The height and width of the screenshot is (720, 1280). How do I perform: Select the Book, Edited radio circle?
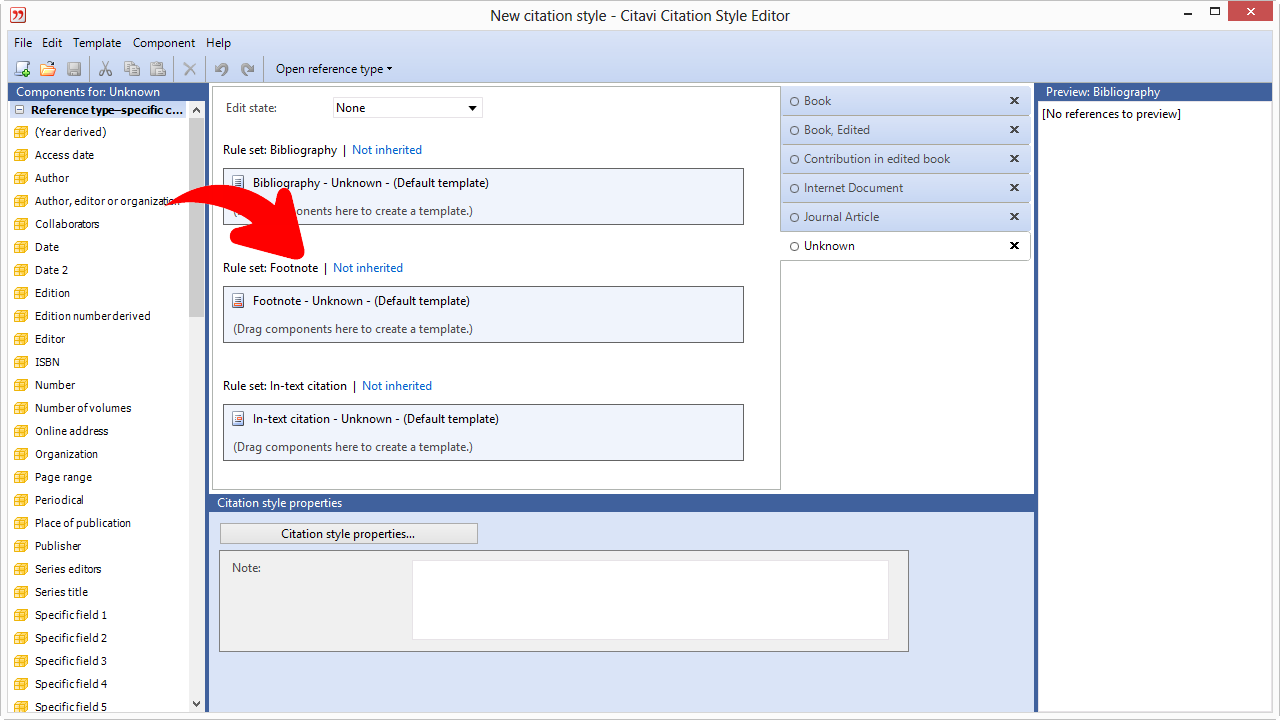coord(795,130)
